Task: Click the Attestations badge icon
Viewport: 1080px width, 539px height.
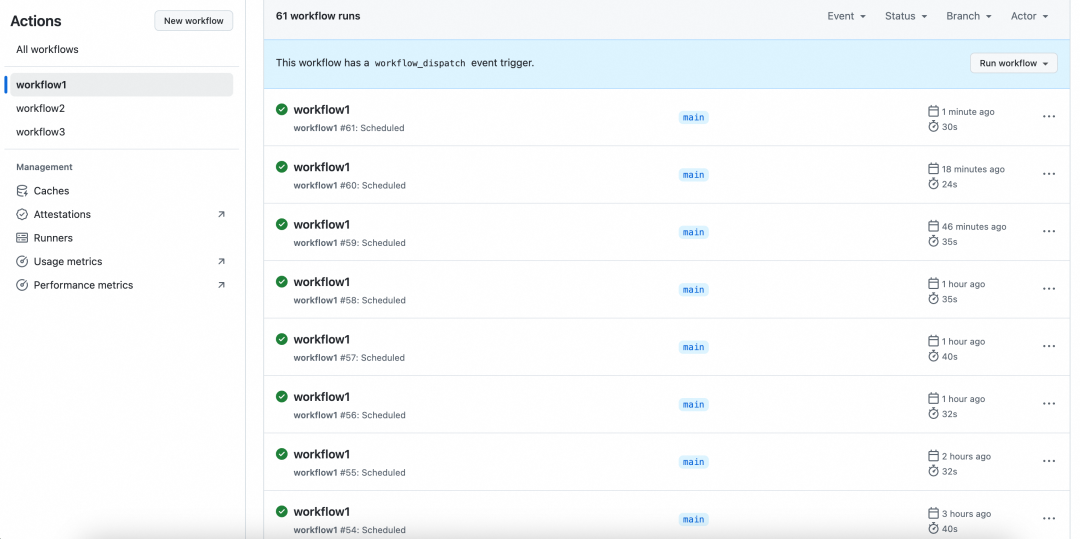Action: (x=22, y=214)
